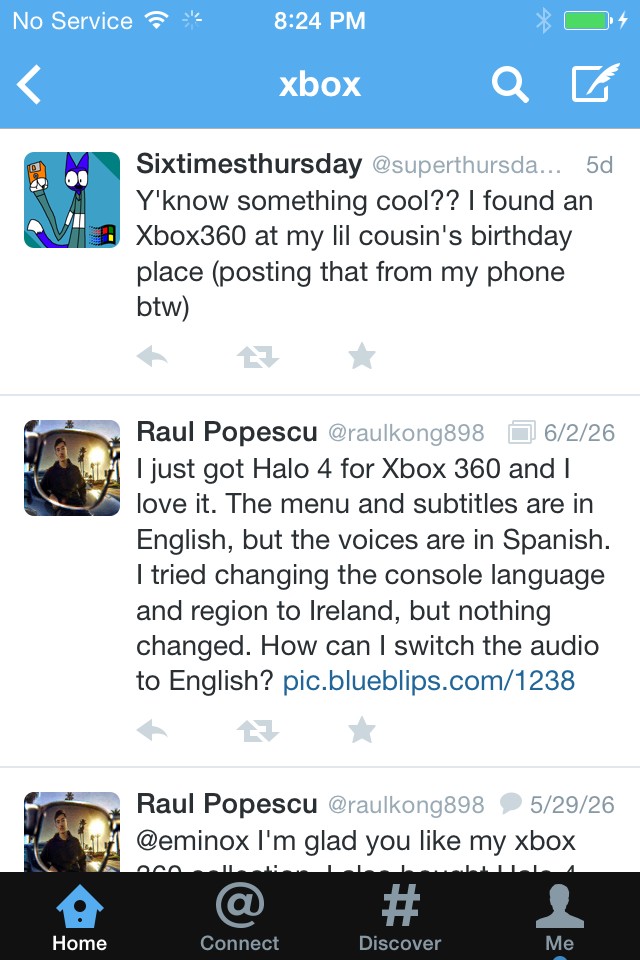Favorite Sixtimesthursday's tweet with star
Image resolution: width=640 pixels, height=960 pixels.
click(x=362, y=356)
